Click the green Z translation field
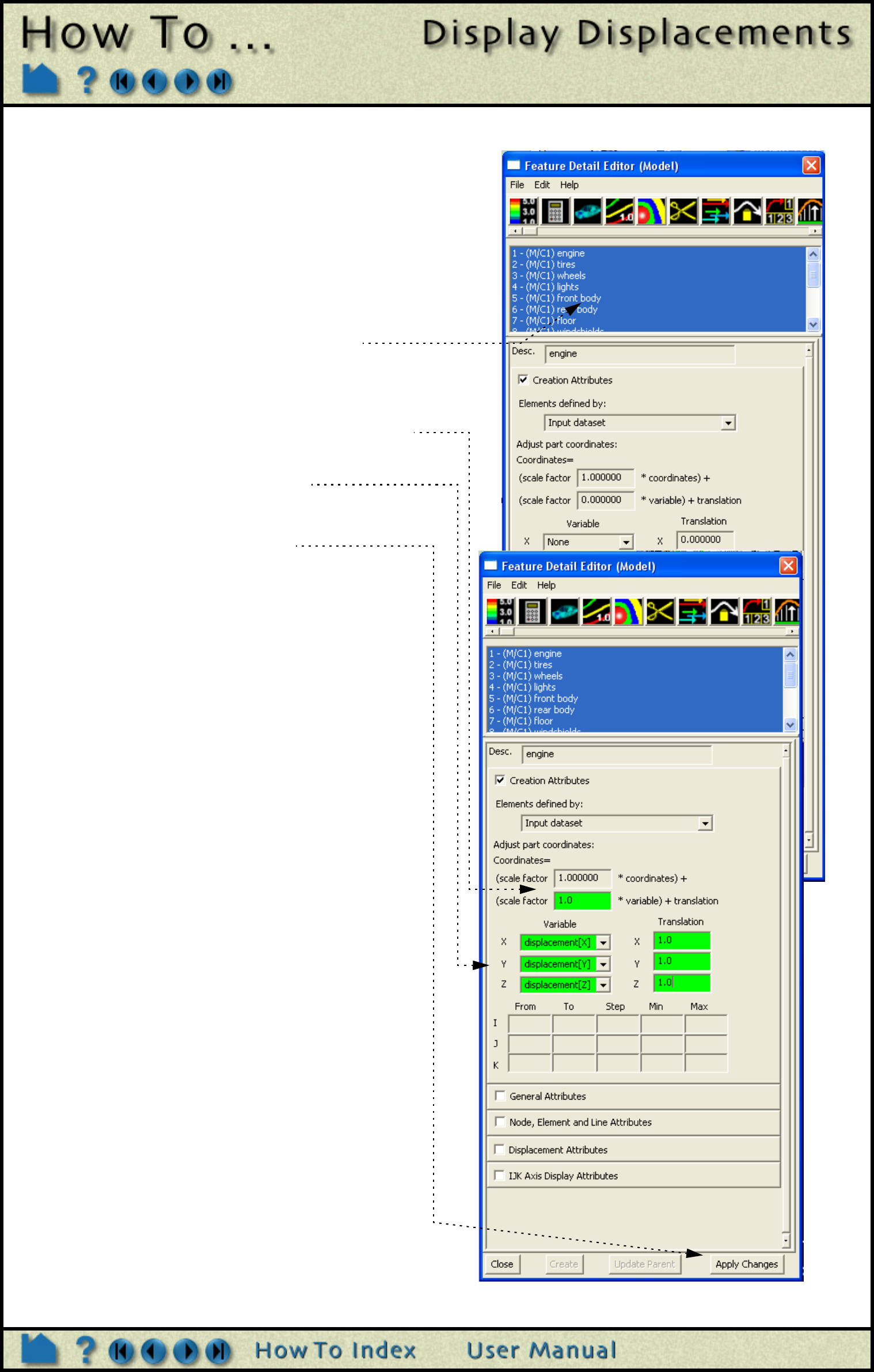The width and height of the screenshot is (874, 1372). point(682,983)
